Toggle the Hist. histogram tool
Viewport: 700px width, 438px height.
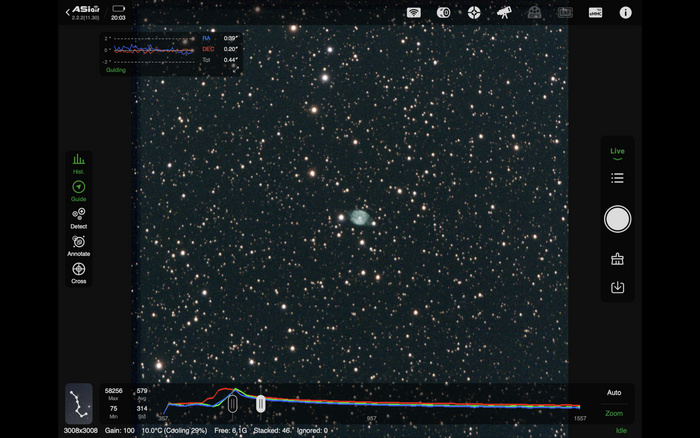pos(79,164)
